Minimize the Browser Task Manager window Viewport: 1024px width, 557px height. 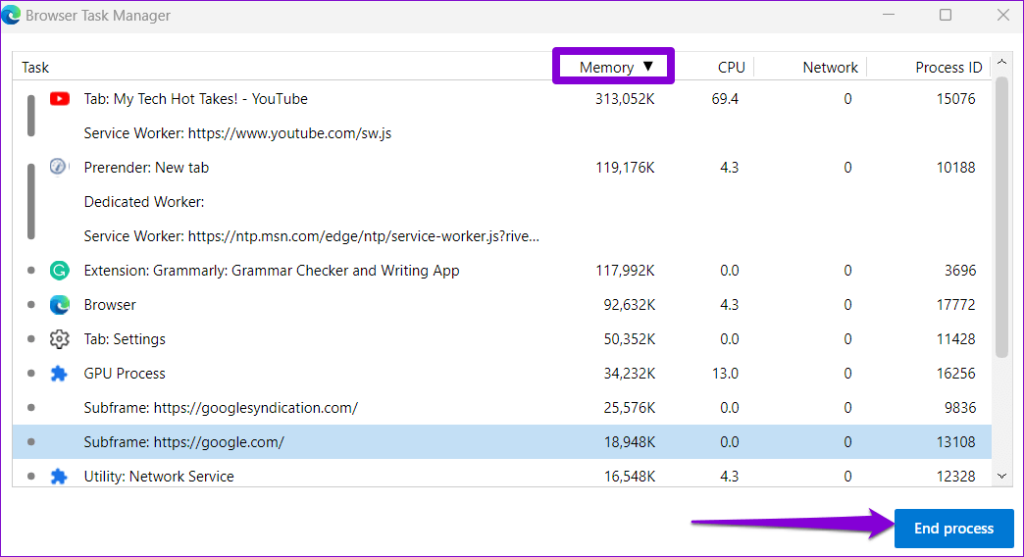coord(888,15)
